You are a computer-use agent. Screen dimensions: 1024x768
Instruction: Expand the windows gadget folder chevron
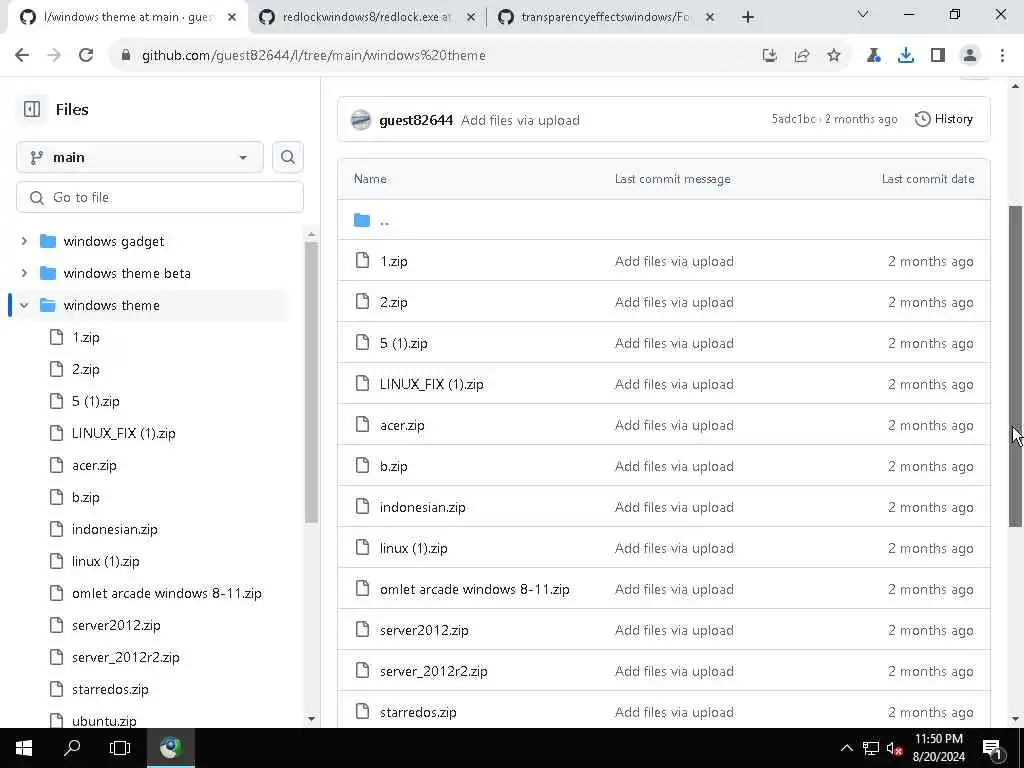(24, 241)
